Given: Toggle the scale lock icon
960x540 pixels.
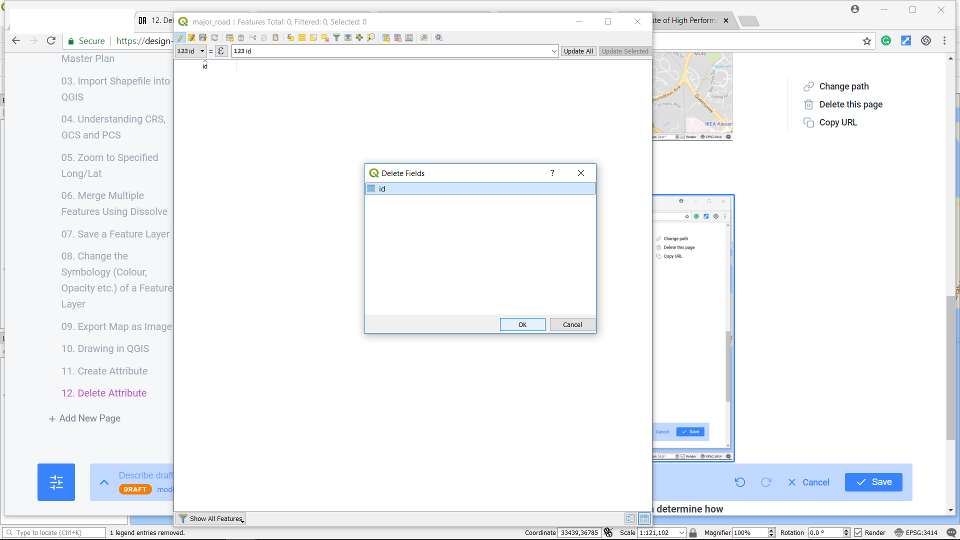Looking at the screenshot, I should click(x=694, y=532).
